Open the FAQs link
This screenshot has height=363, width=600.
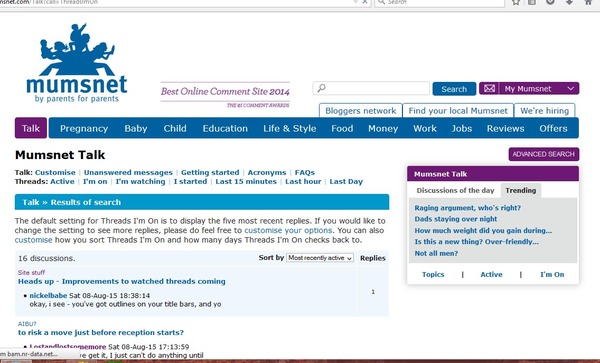click(x=305, y=173)
